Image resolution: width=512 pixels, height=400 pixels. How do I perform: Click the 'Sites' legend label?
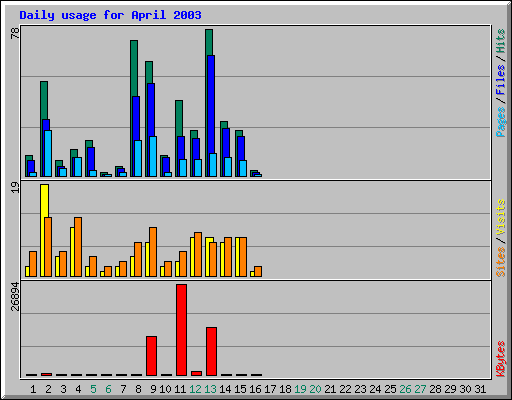(500, 262)
